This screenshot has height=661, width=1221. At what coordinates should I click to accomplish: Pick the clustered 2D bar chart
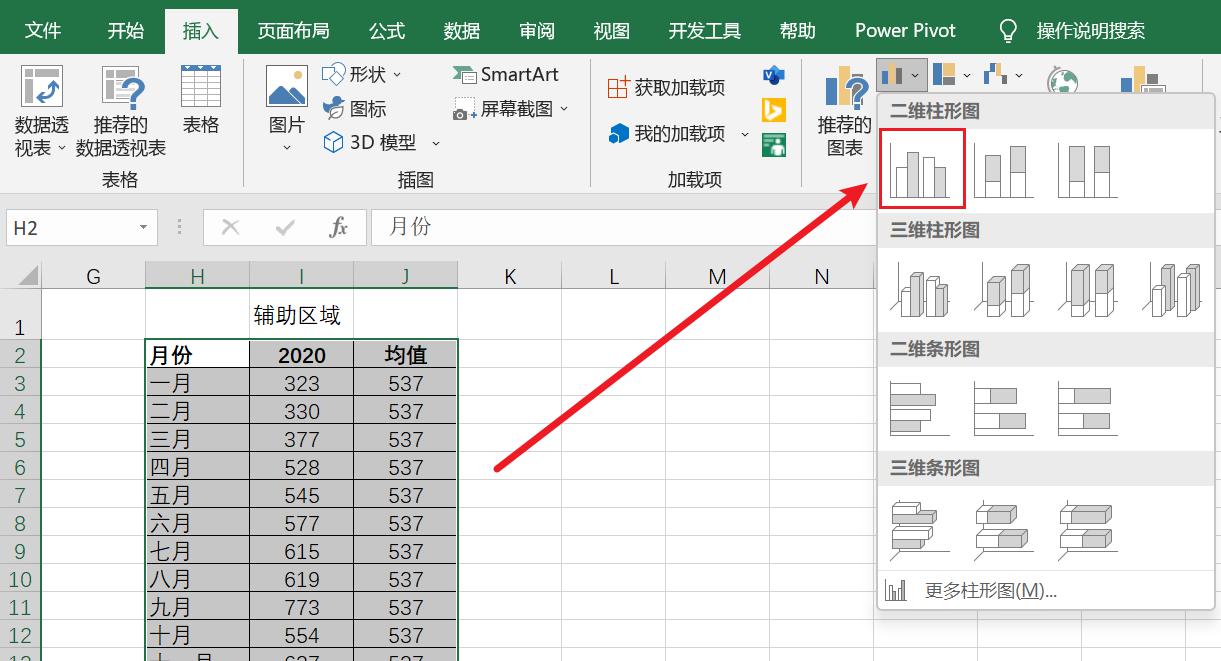tap(920, 408)
